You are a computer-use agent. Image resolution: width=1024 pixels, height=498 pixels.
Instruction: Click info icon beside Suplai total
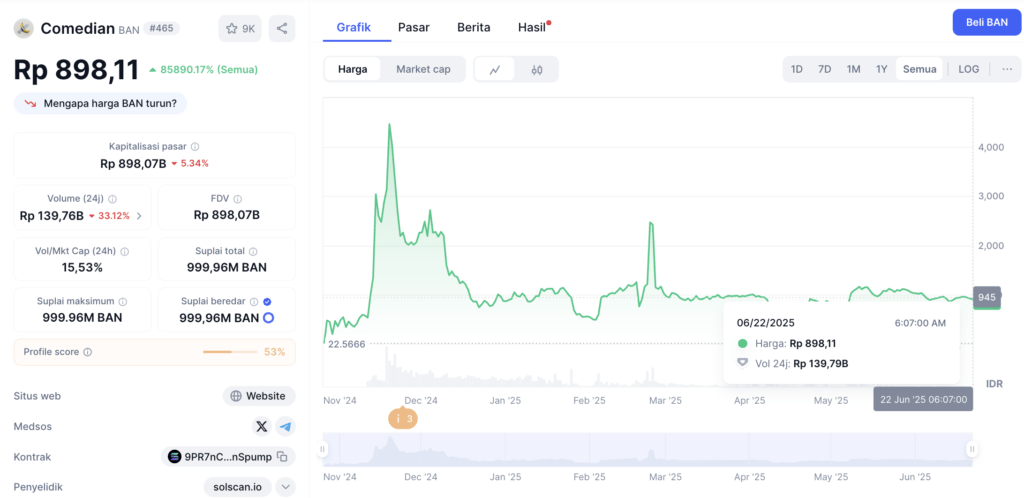(253, 251)
